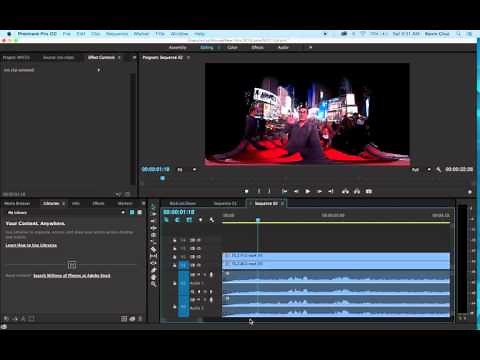Switch to the Audio workspace
Viewport: 480px width, 360px height.
(283, 48)
